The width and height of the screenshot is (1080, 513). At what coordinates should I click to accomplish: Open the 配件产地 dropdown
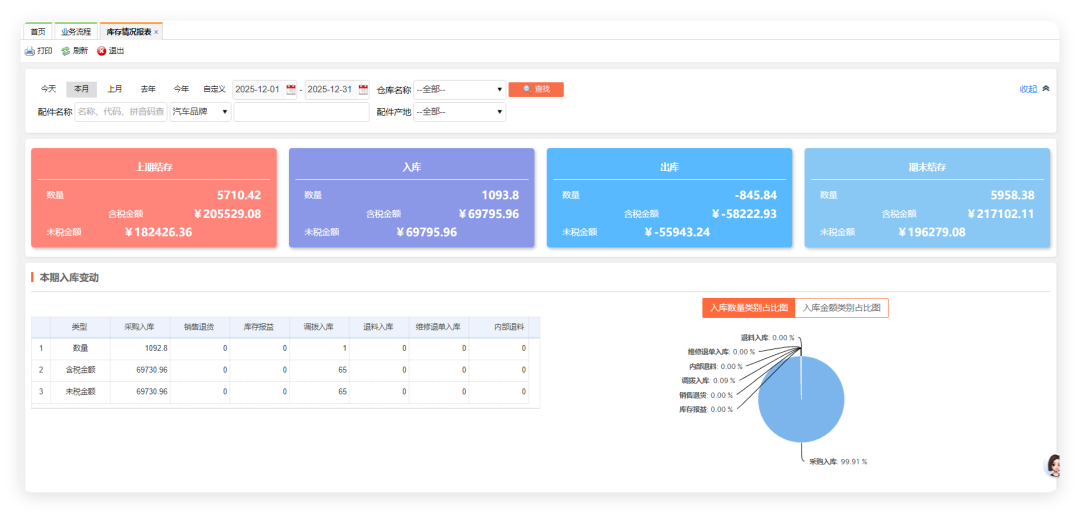tap(459, 112)
